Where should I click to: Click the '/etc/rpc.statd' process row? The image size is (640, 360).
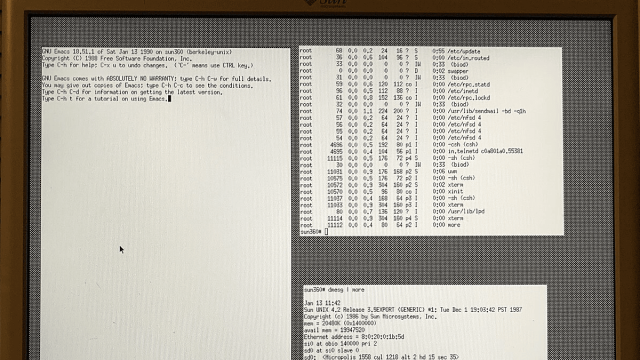395,84
